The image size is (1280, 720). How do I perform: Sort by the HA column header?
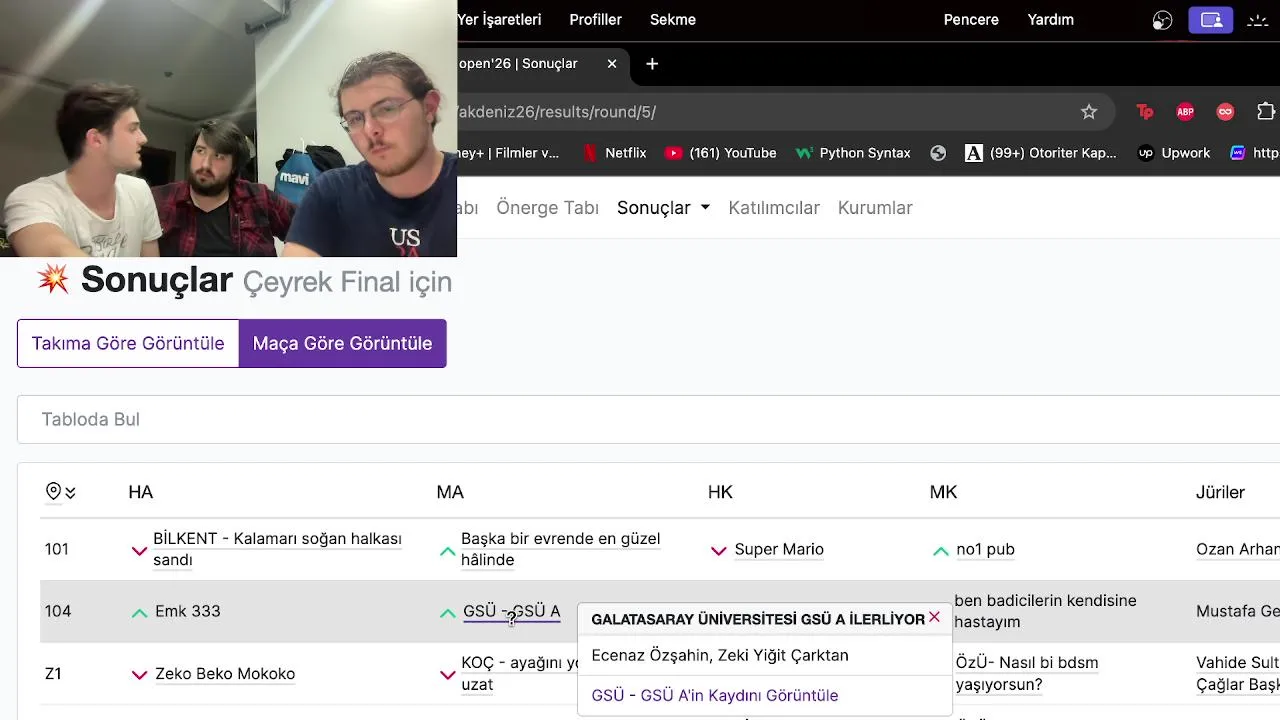[x=140, y=492]
